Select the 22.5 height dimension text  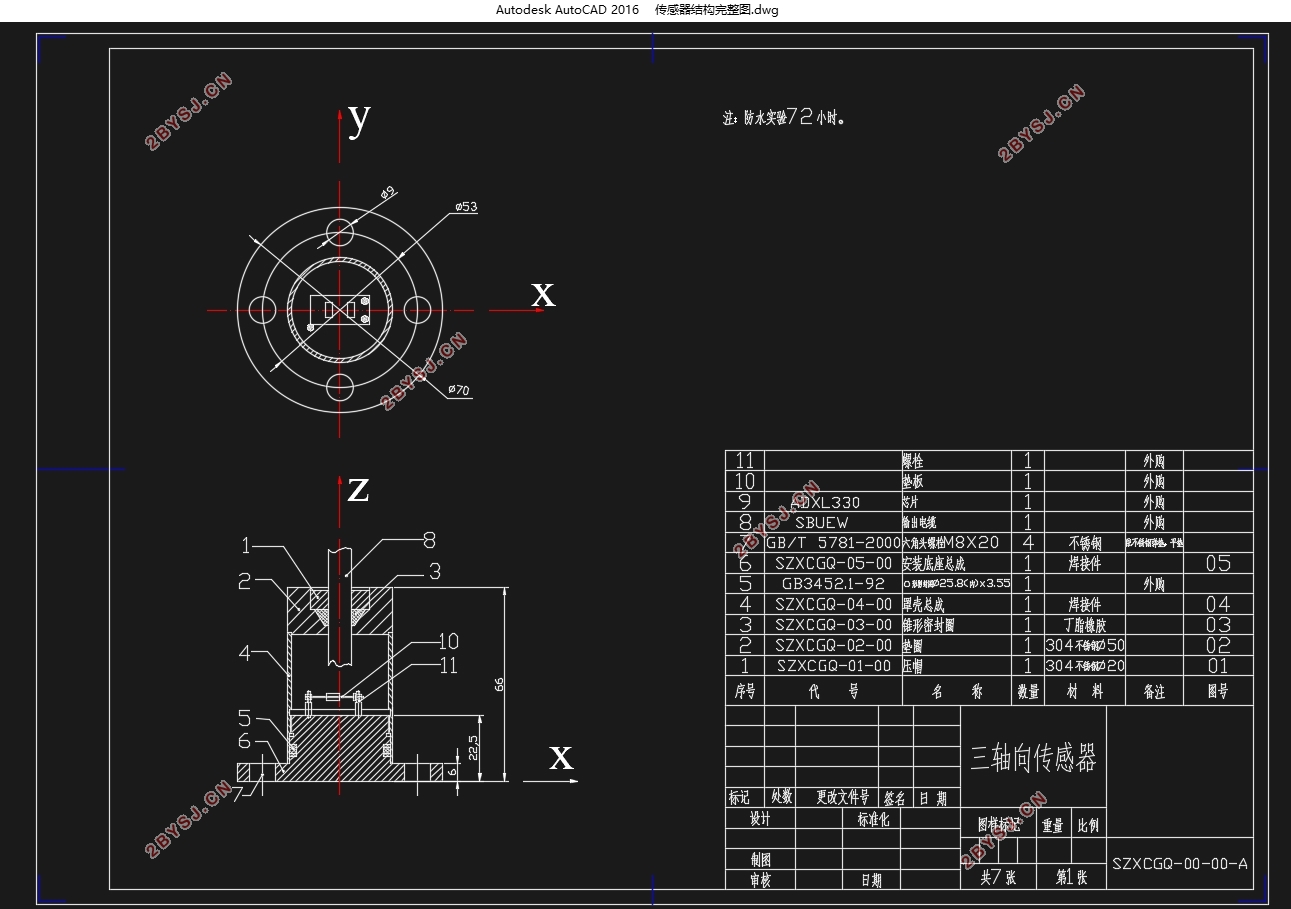pos(472,748)
